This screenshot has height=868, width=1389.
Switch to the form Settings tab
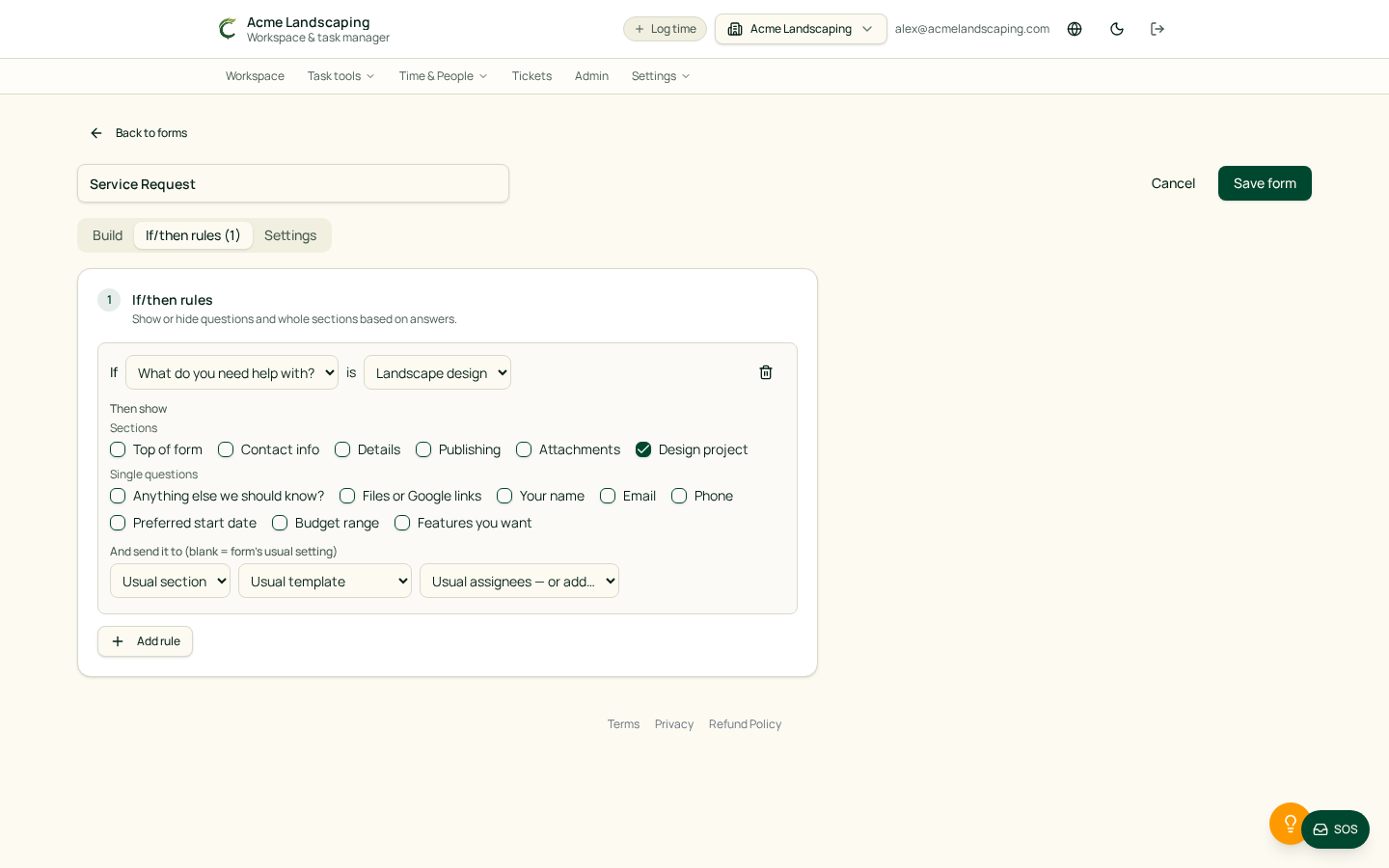pos(290,235)
